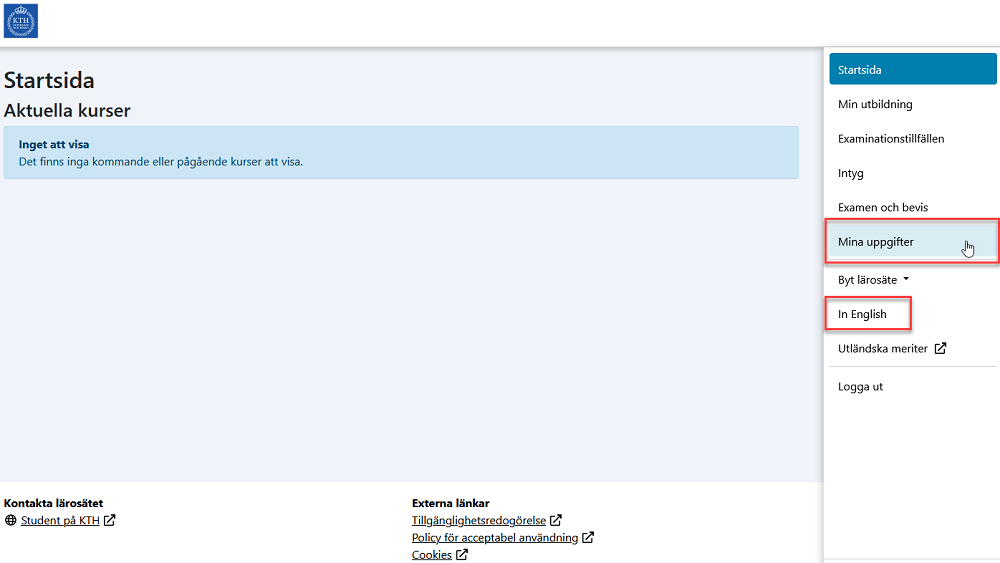The height and width of the screenshot is (563, 1000).
Task: Go to Startsida in the side menu
Action: tap(912, 70)
